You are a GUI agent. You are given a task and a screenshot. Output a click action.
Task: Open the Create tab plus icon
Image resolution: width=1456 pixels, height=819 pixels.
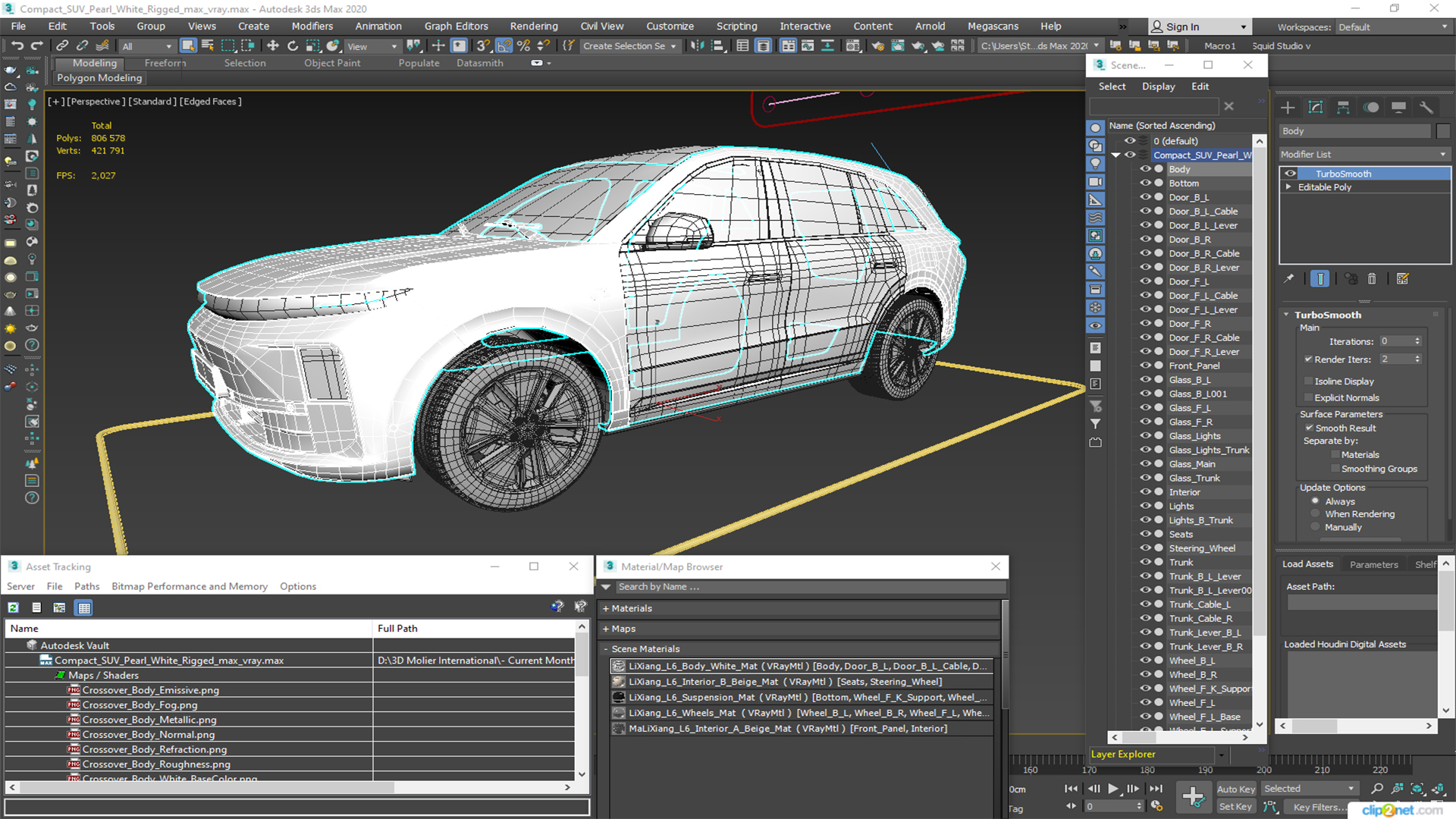tap(1288, 108)
